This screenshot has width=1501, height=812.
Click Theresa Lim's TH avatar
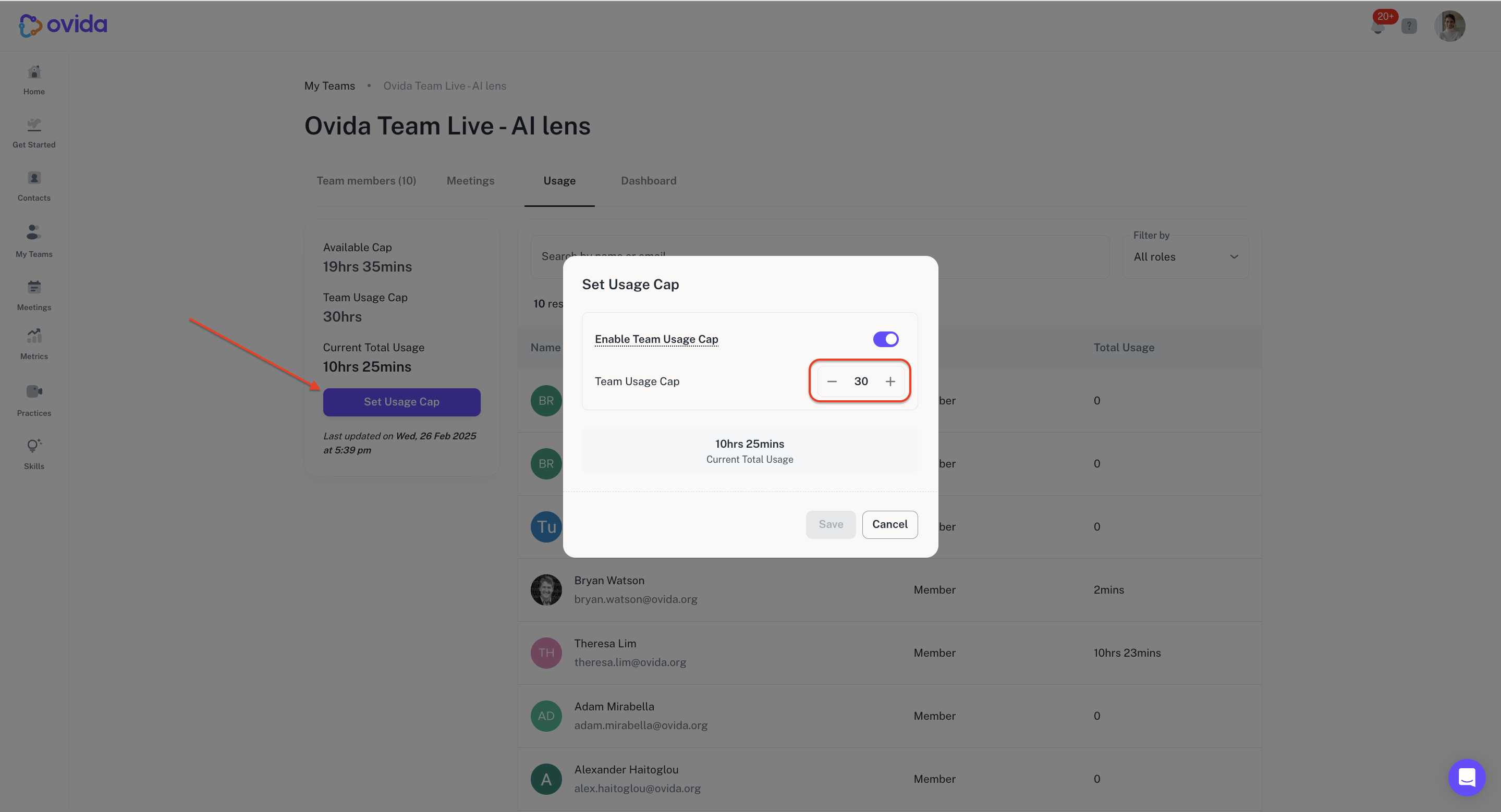546,653
